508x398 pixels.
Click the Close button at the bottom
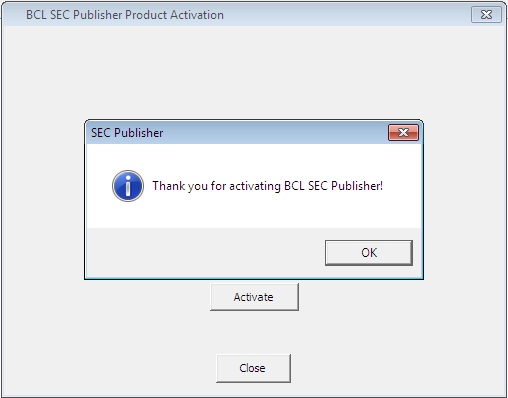click(x=253, y=368)
